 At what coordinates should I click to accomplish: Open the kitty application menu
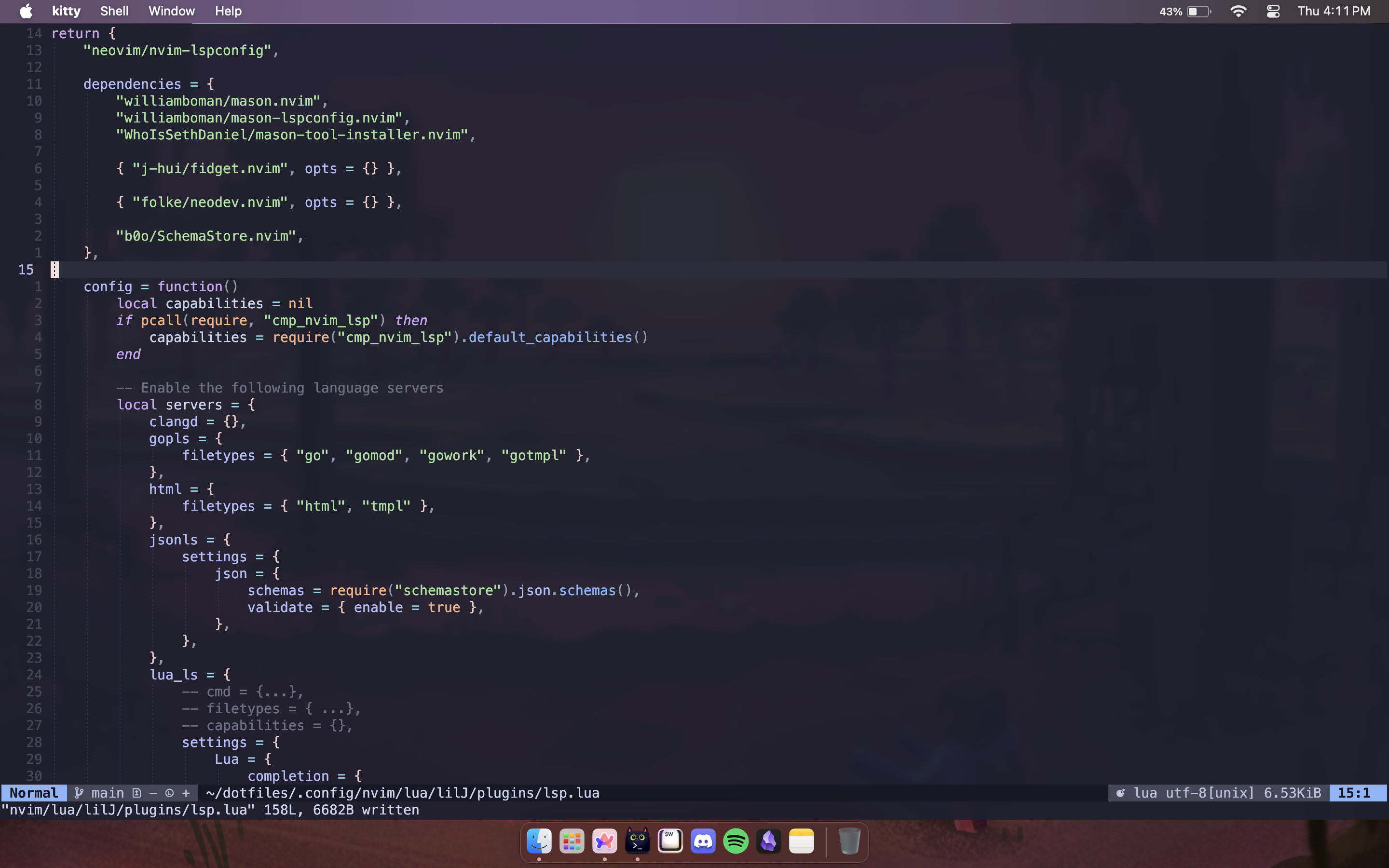coord(66,12)
